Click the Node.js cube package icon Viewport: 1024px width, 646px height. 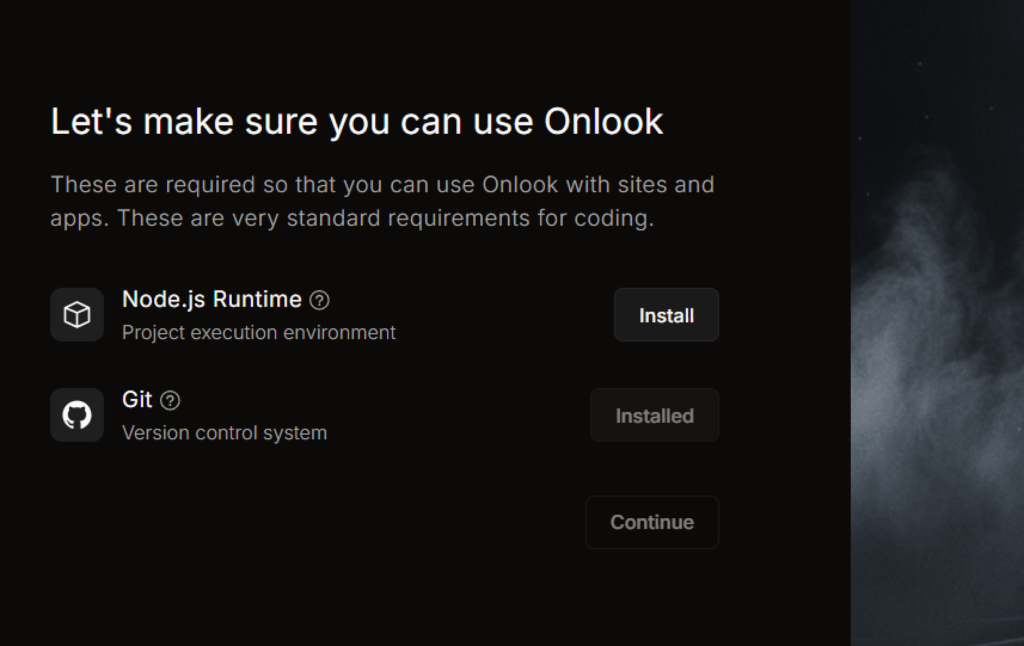(x=77, y=315)
